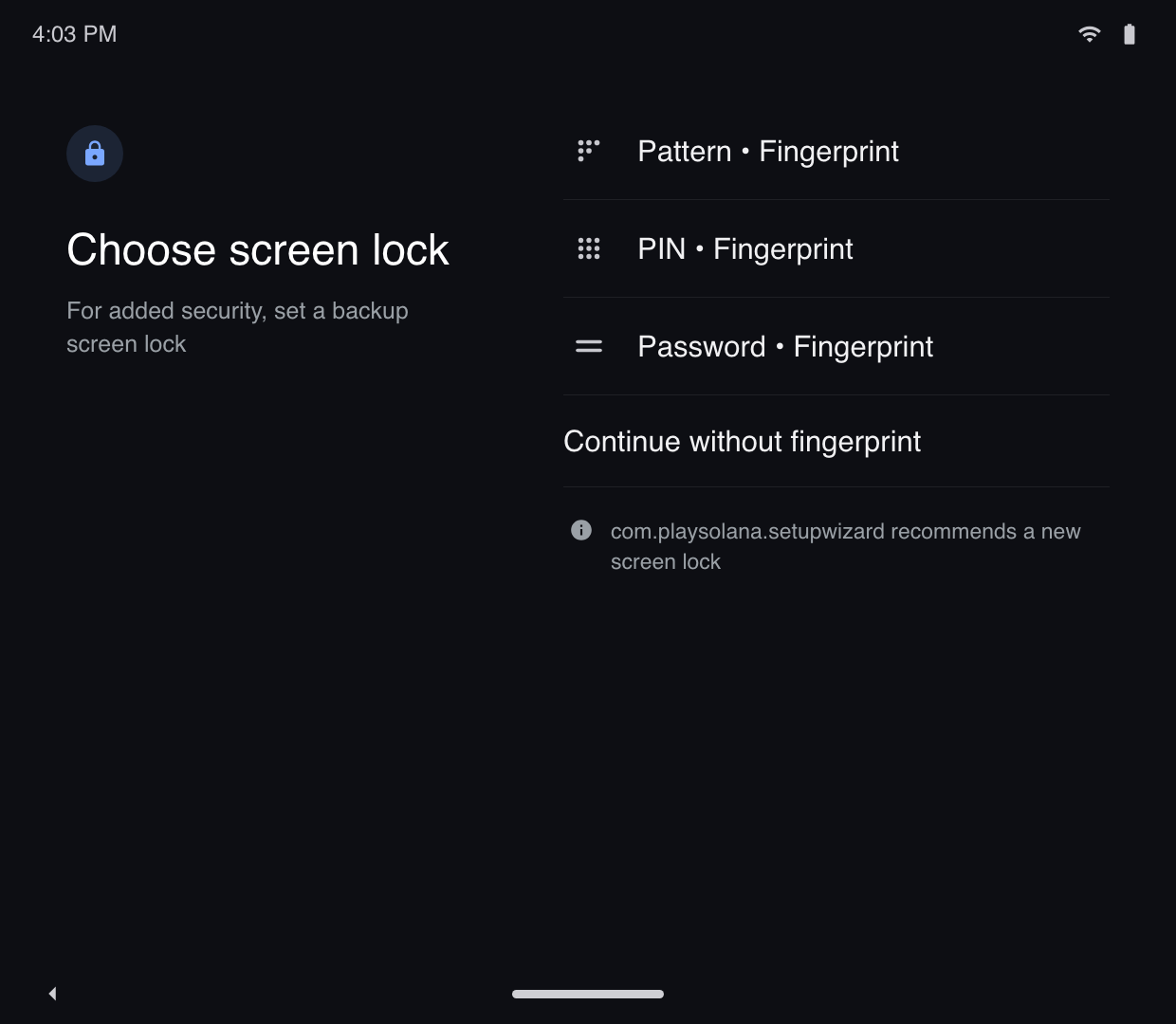This screenshot has width=1176, height=1024.
Task: Click the Choose screen lock heading
Action: pos(258,249)
